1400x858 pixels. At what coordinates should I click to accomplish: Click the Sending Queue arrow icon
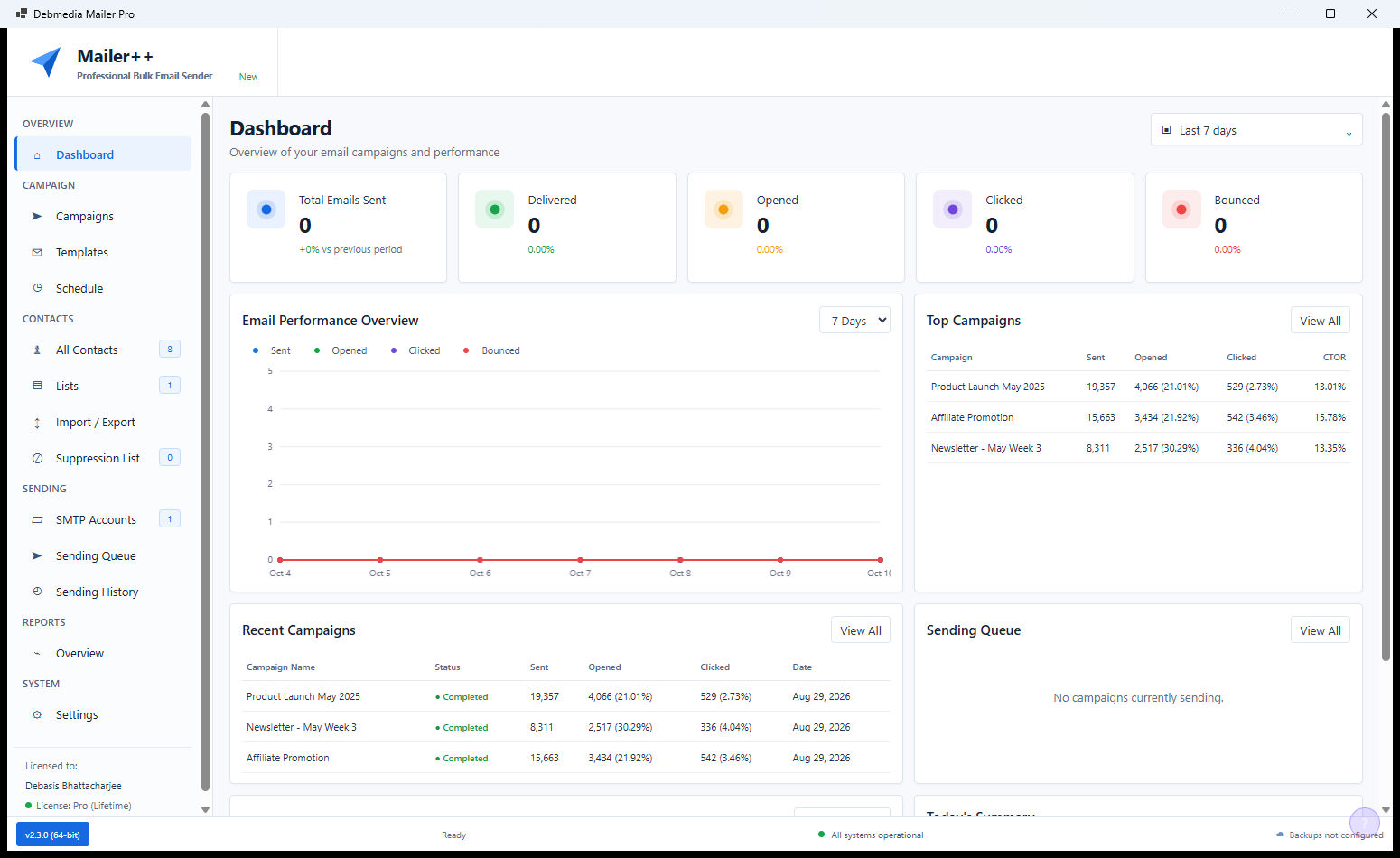[37, 556]
